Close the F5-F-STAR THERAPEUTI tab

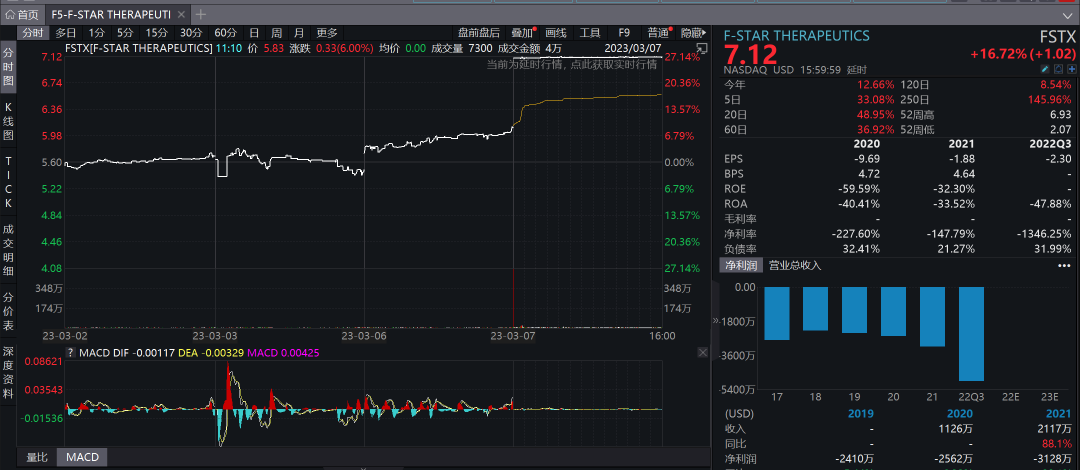(x=180, y=14)
